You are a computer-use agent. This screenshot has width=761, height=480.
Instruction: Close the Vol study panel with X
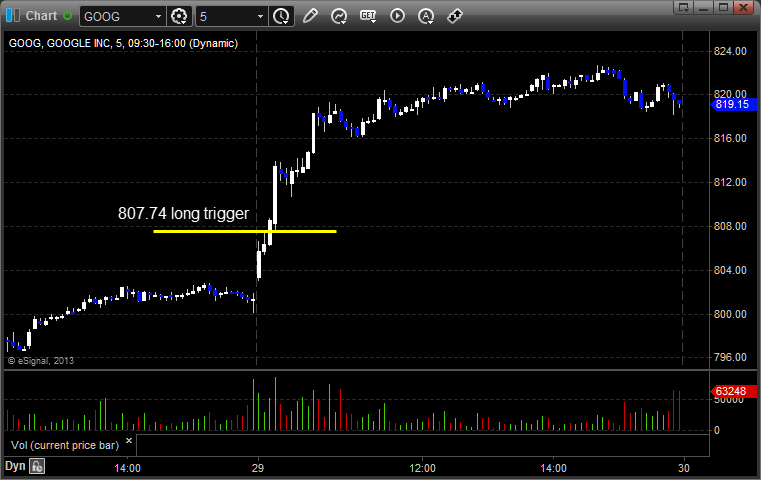129,441
